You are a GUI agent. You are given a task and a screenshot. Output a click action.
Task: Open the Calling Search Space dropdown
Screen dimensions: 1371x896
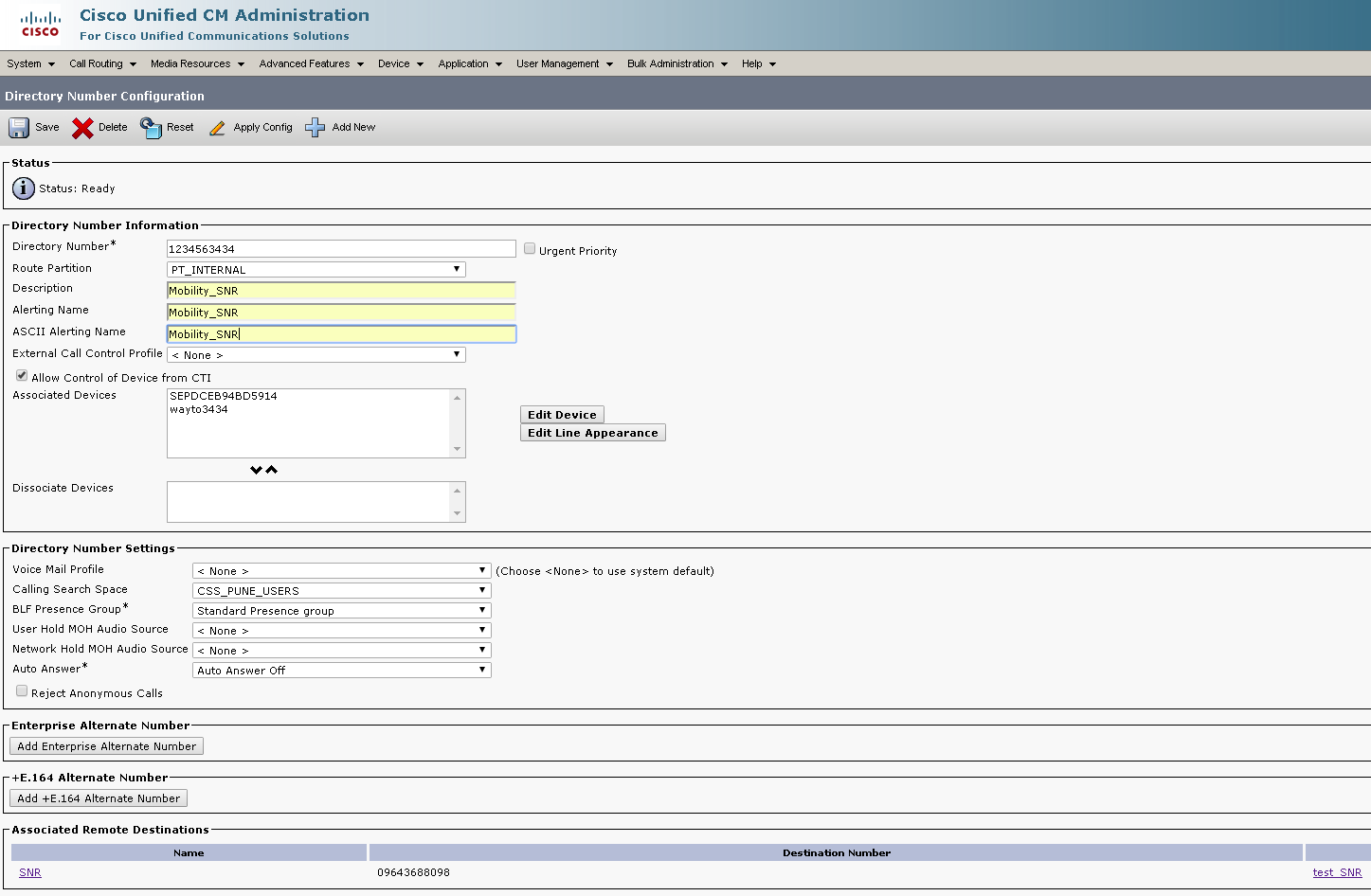[342, 591]
